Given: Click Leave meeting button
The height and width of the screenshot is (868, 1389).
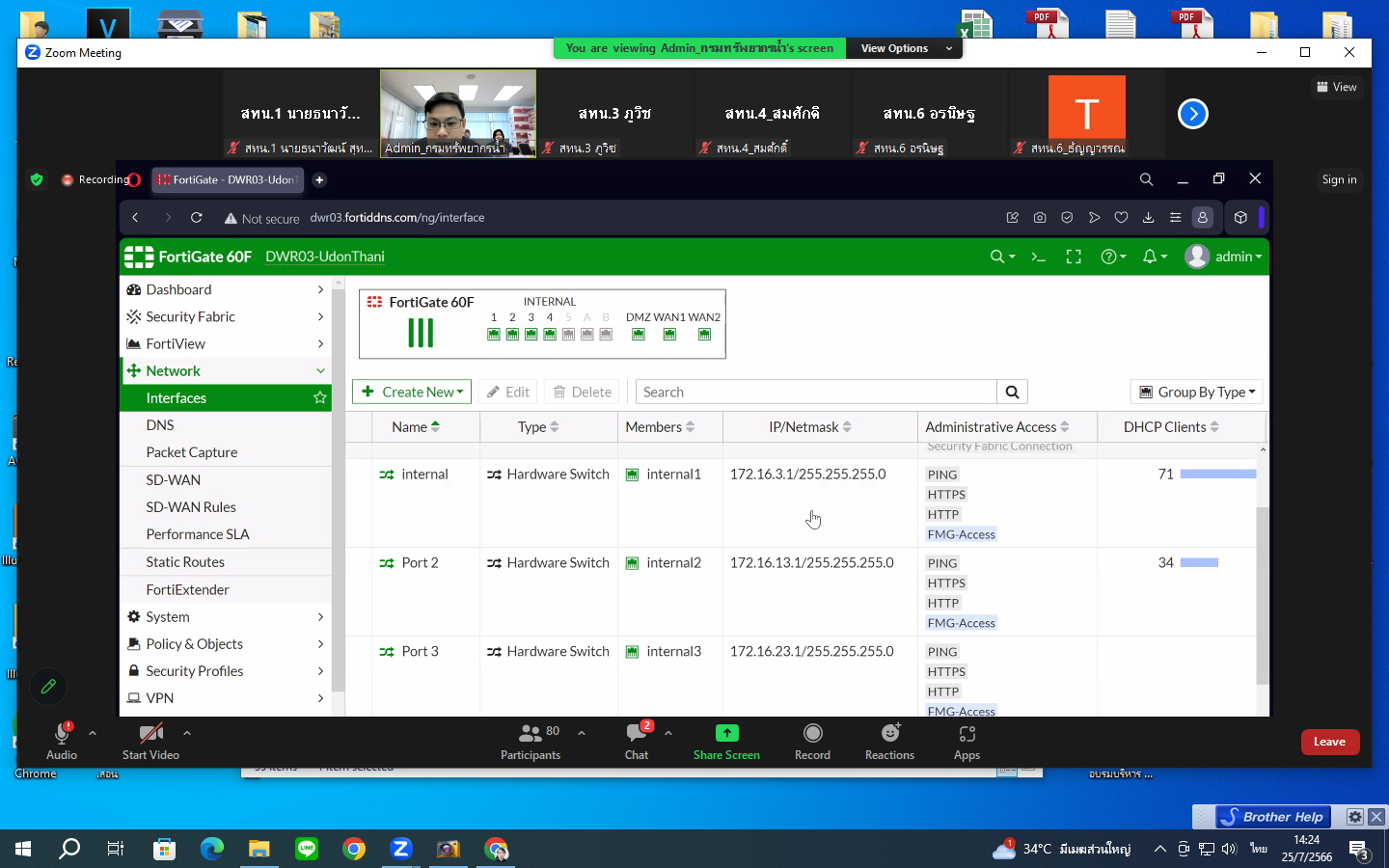Looking at the screenshot, I should pos(1329,742).
